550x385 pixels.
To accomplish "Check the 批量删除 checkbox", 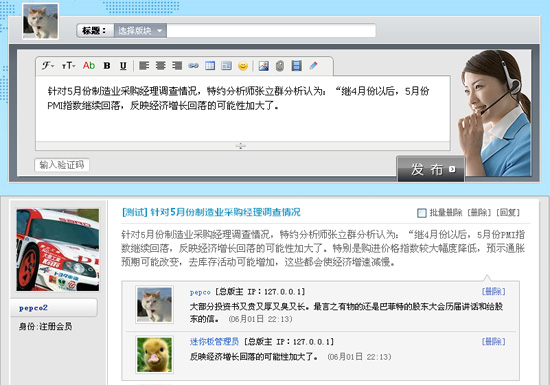I will click(x=422, y=212).
